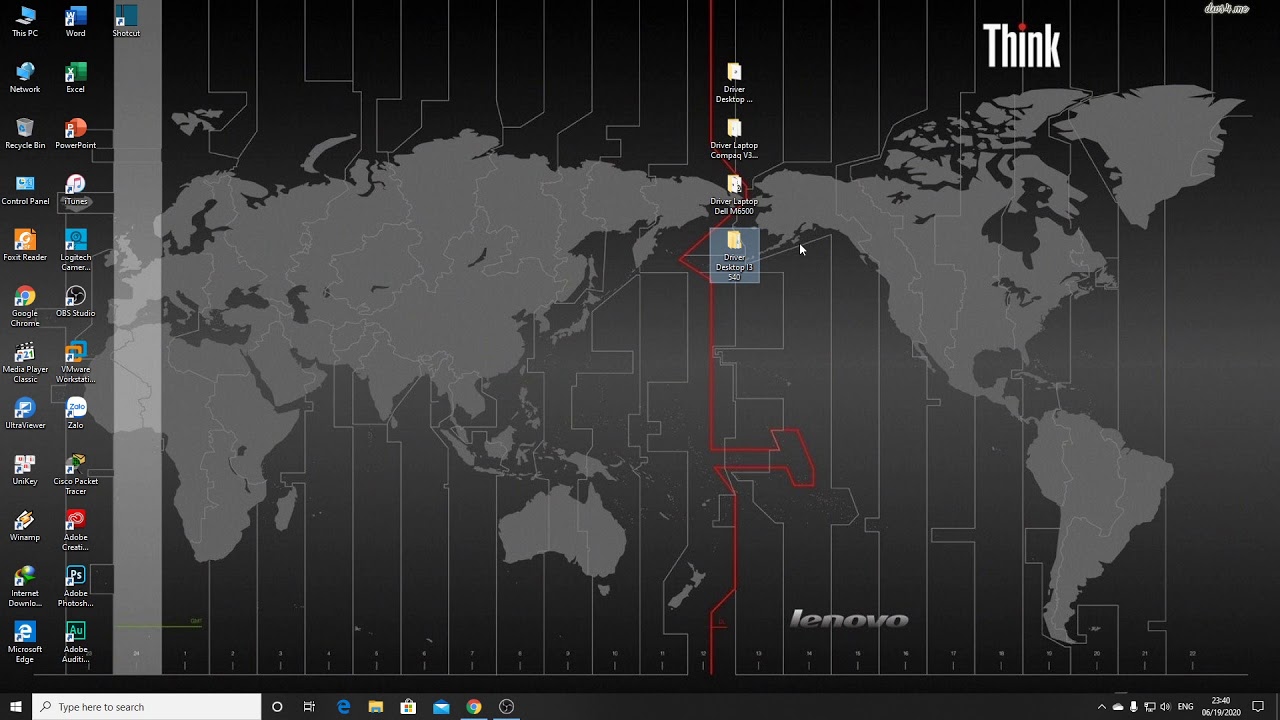Select the iTunes desktop shortcut

[x=75, y=190]
